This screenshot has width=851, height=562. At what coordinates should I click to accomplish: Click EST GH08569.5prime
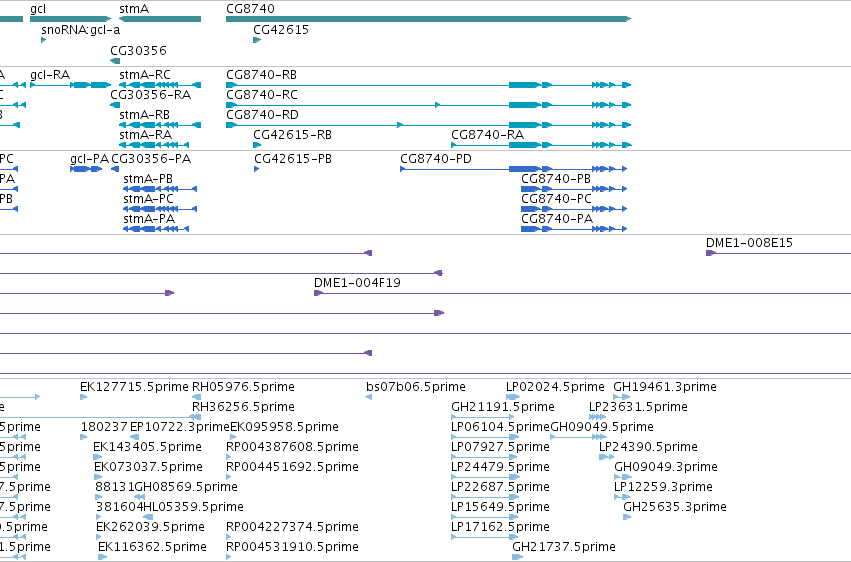tap(186, 487)
